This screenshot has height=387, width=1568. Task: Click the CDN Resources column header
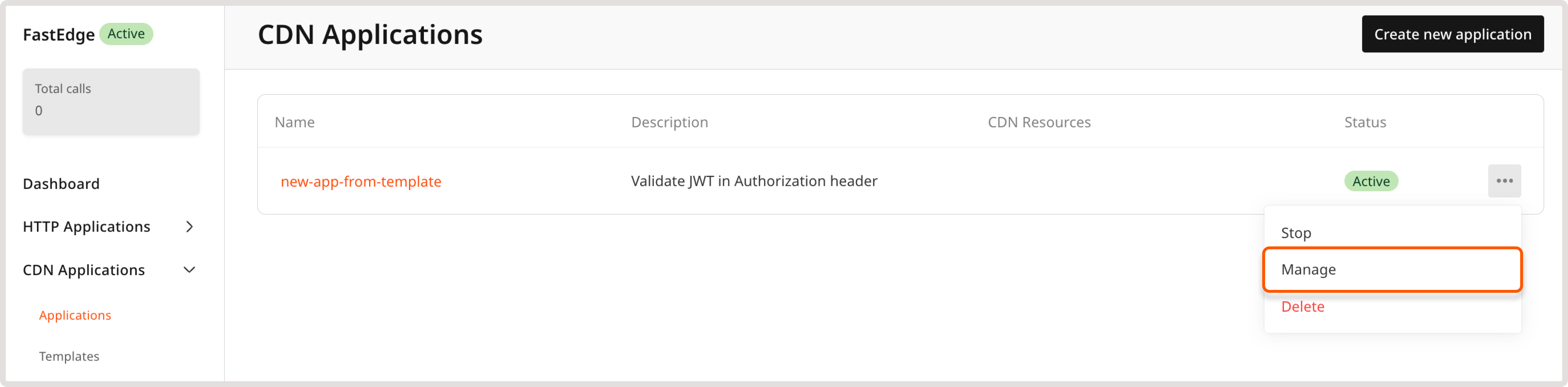point(1038,122)
